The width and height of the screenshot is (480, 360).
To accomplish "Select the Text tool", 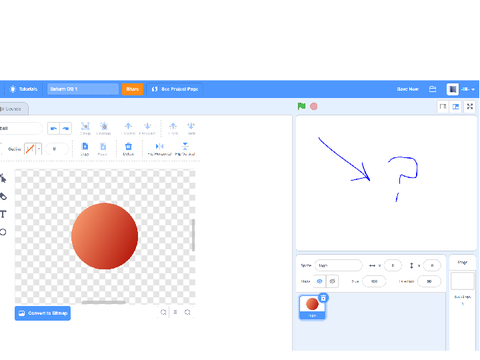I will pos(3,214).
